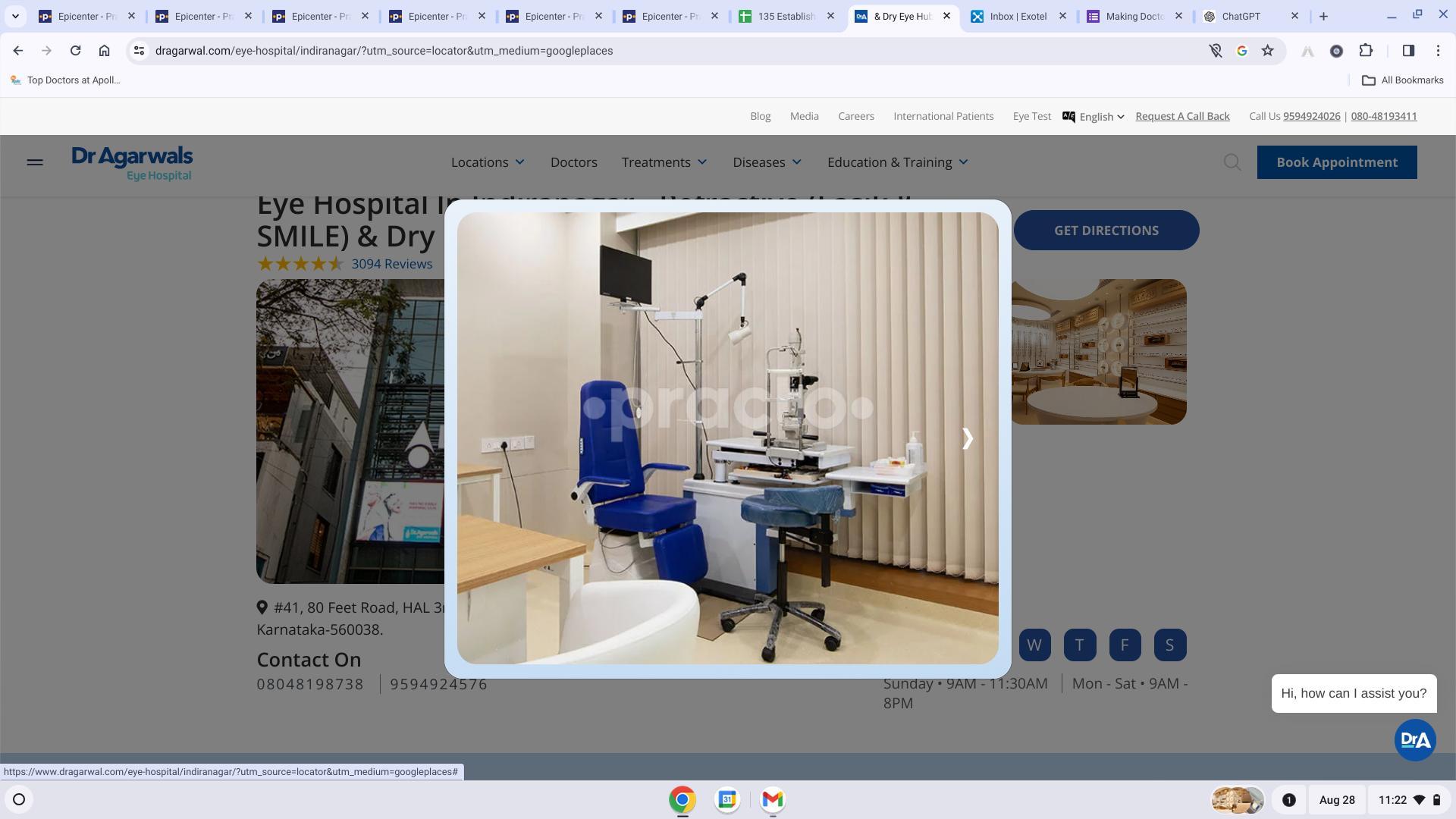This screenshot has width=1456, height=819.
Task: Open the Doctors menu item
Action: (574, 162)
